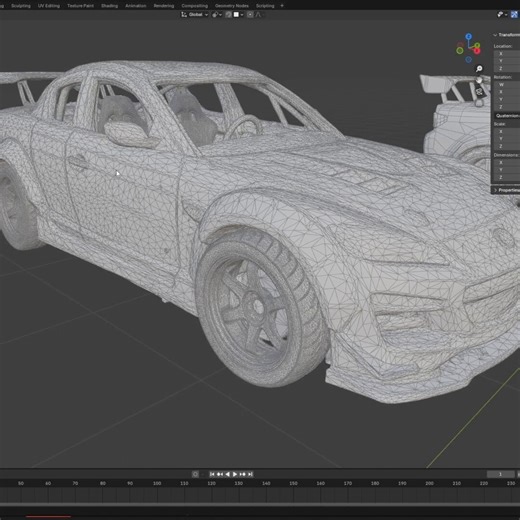The image size is (520, 520).
Task: Click frame 200 on the timeline ruler
Action: pyautogui.click(x=429, y=483)
